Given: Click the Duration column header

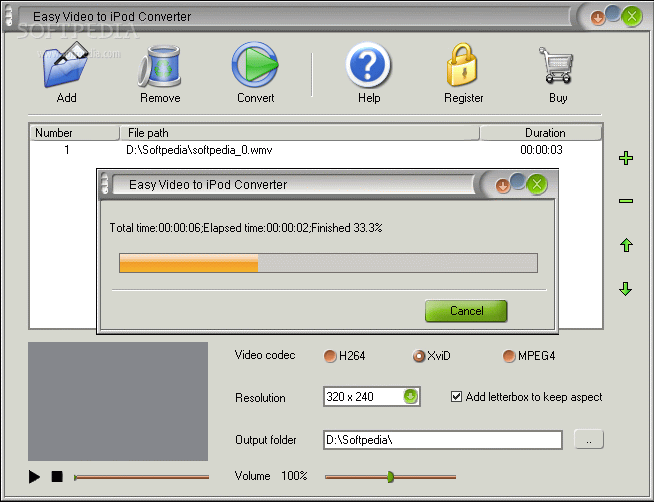Looking at the screenshot, I should pos(541,133).
